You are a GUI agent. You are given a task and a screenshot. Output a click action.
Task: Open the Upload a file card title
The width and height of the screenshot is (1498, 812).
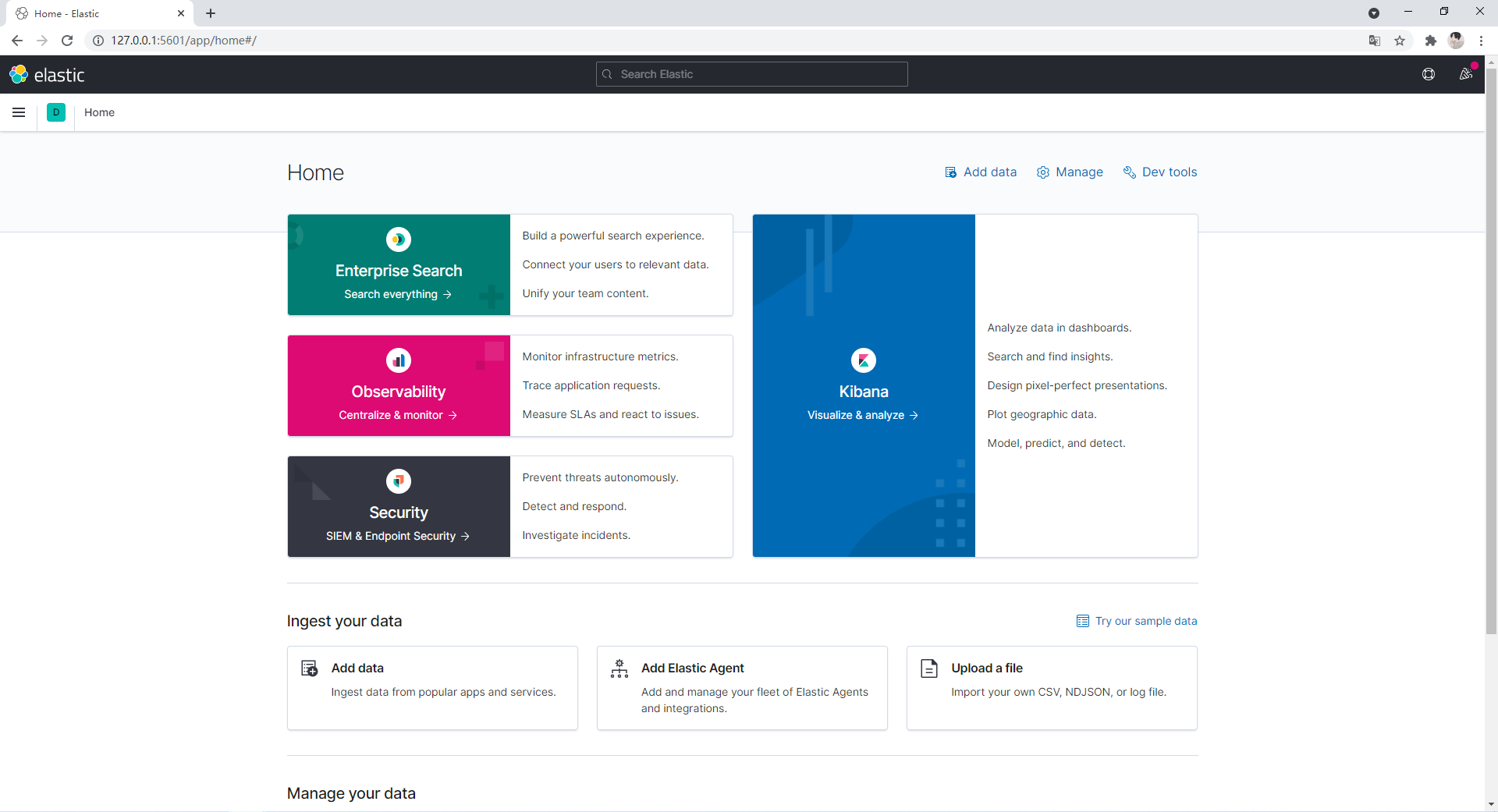987,668
